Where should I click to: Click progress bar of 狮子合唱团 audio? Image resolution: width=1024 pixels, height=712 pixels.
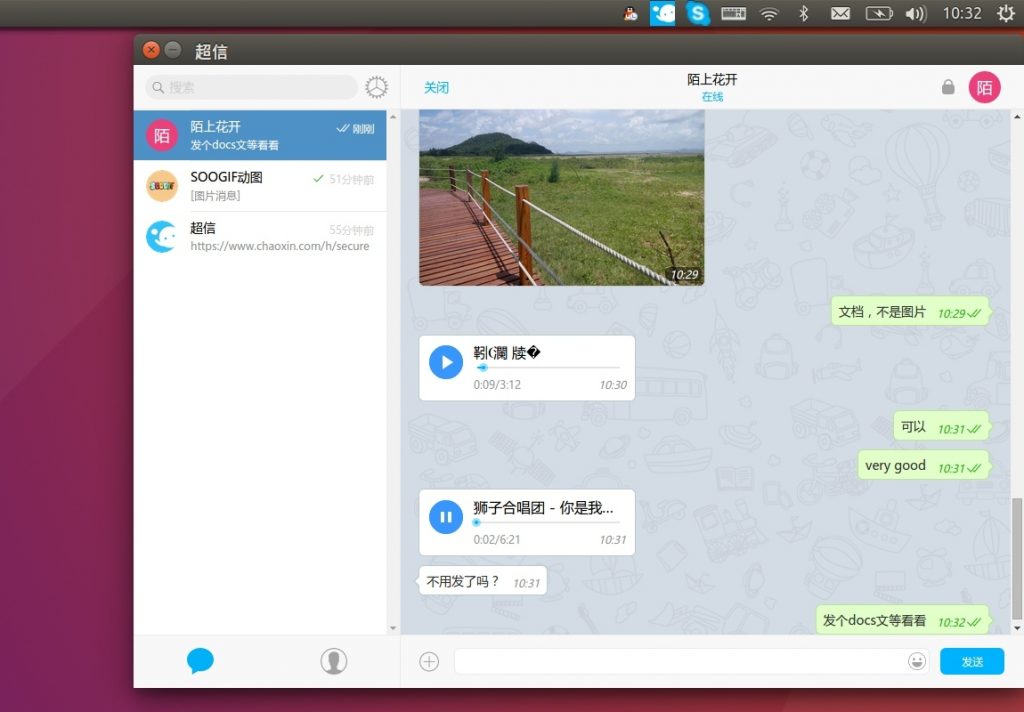point(547,522)
